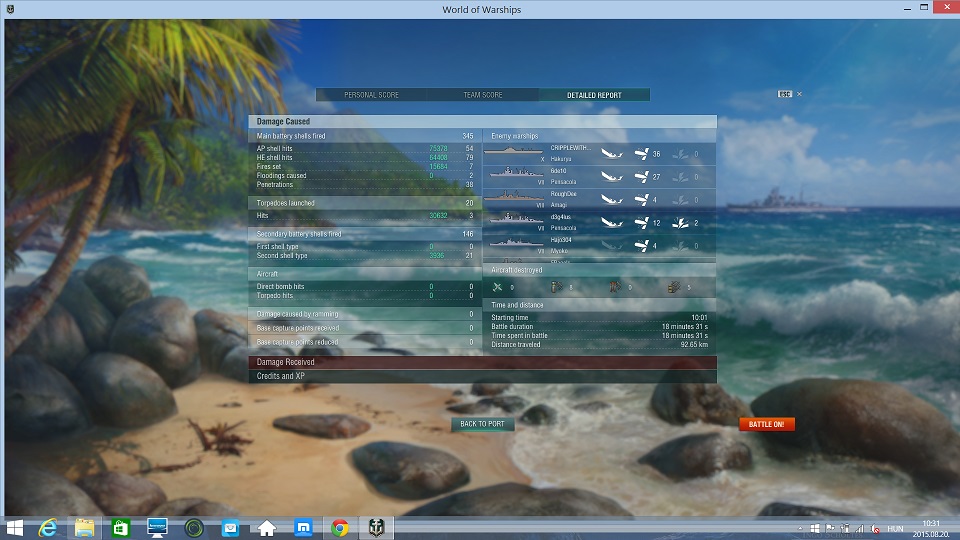Click the Back to Port button

pyautogui.click(x=482, y=424)
